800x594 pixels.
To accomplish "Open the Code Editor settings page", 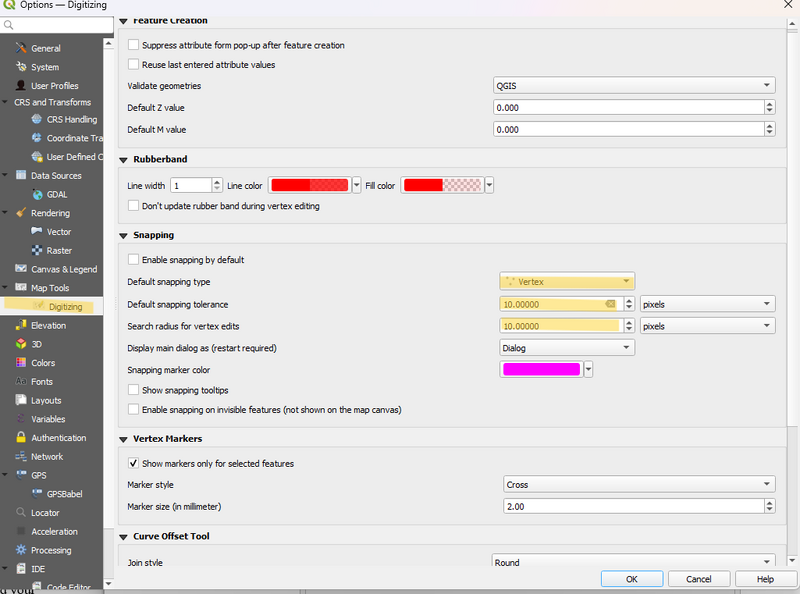I will pos(68,587).
